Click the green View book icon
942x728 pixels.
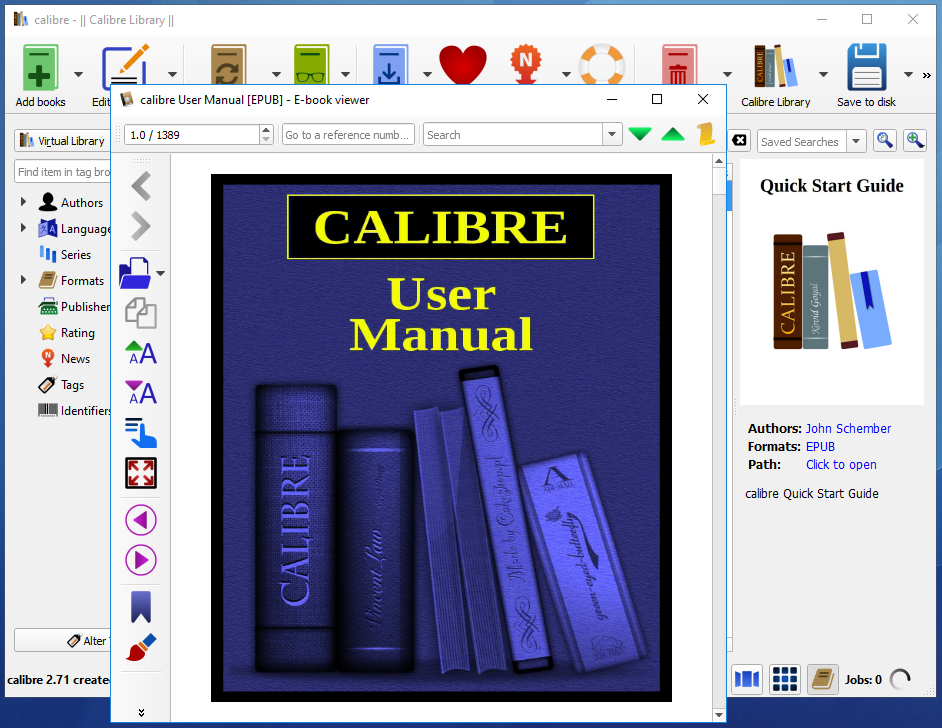(x=311, y=64)
